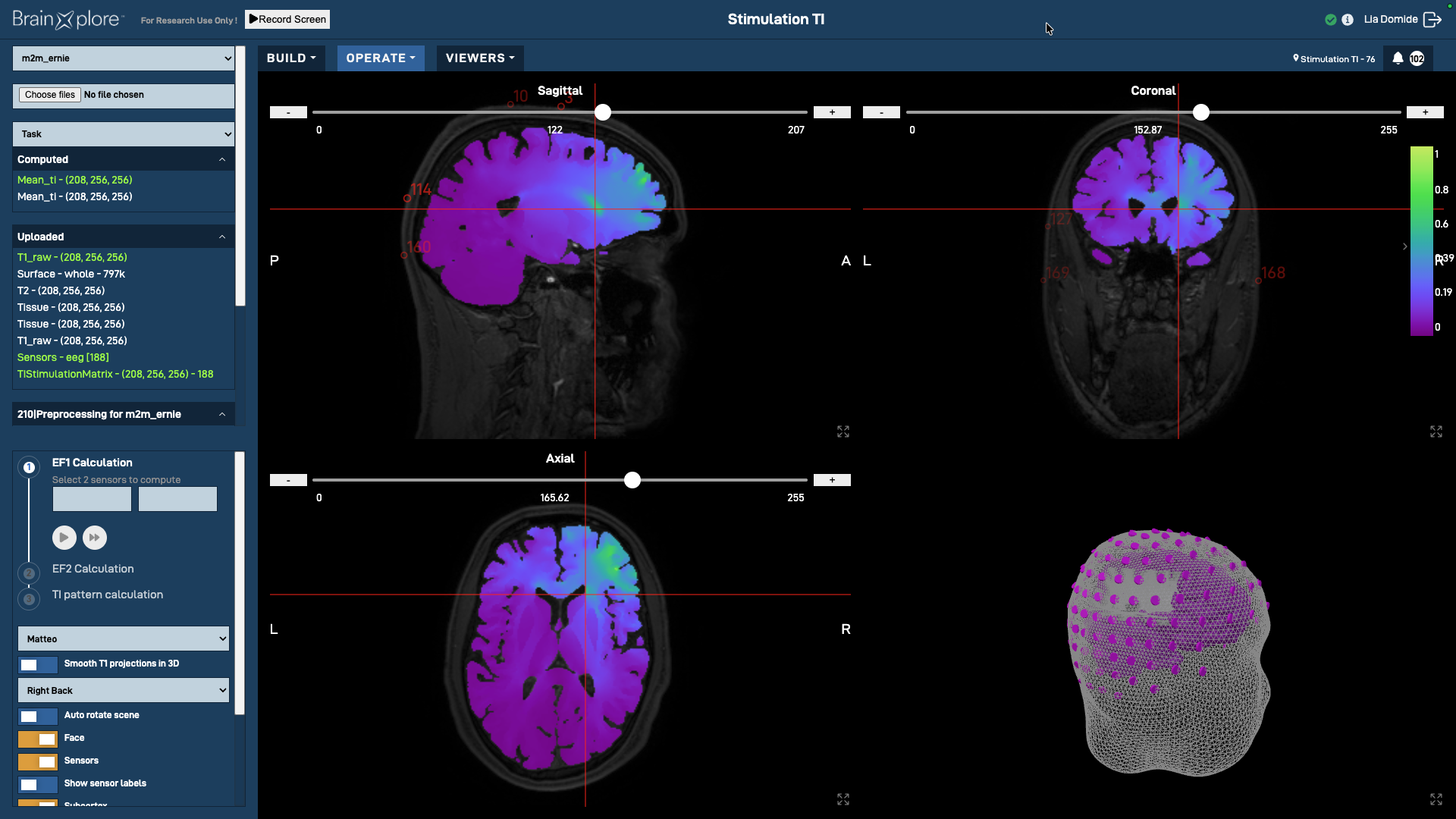Viewport: 1456px width, 819px height.
Task: Expand the Sagittal viewer to fullscreen
Action: [843, 431]
